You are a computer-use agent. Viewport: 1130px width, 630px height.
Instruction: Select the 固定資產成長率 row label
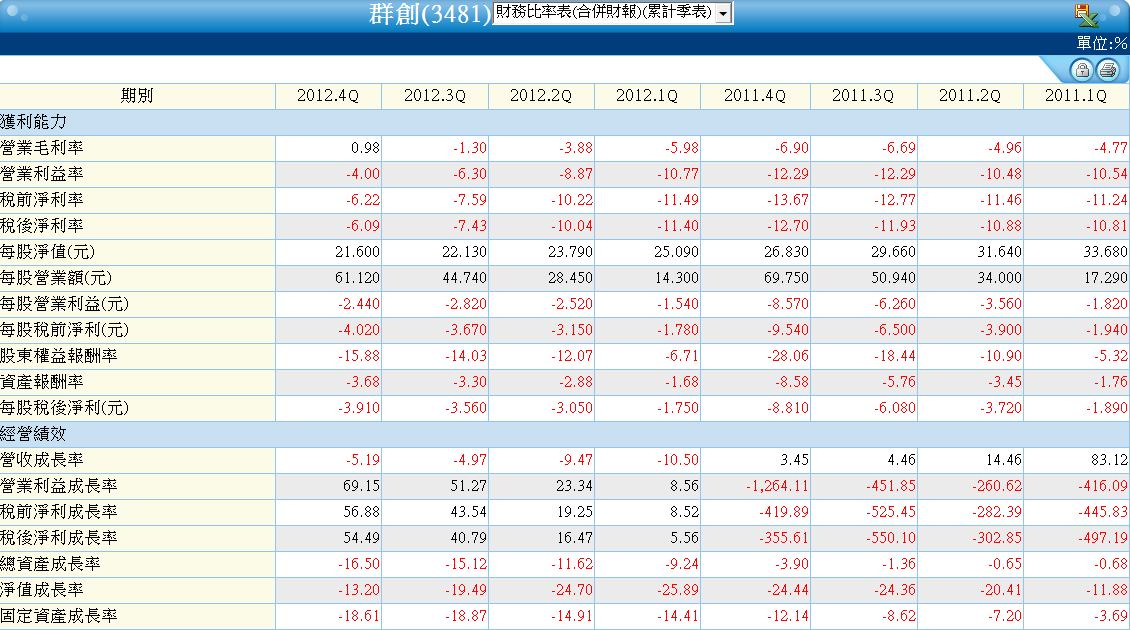58,616
